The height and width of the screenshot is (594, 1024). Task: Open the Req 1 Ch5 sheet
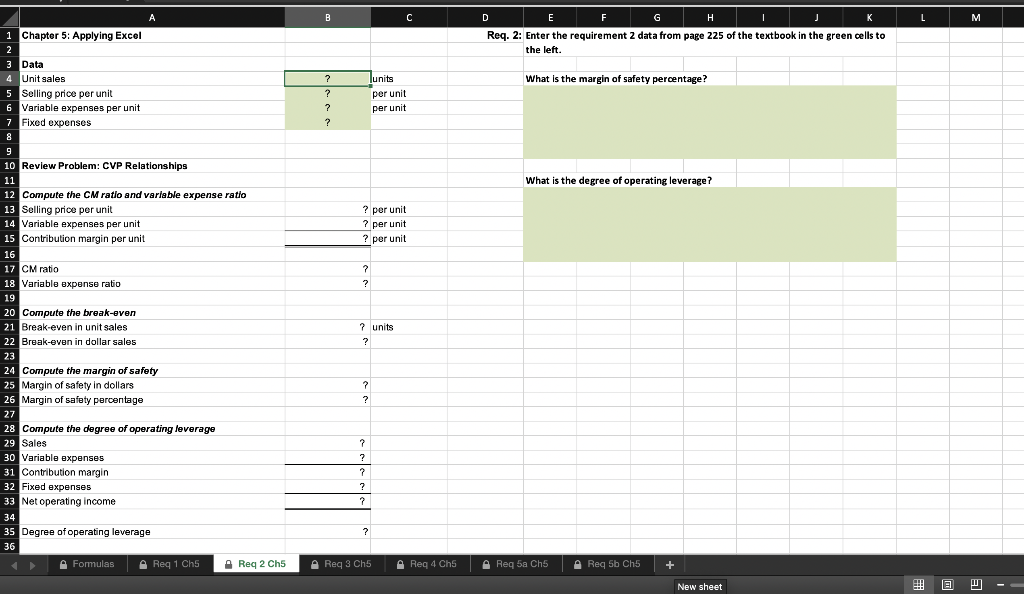click(x=177, y=563)
